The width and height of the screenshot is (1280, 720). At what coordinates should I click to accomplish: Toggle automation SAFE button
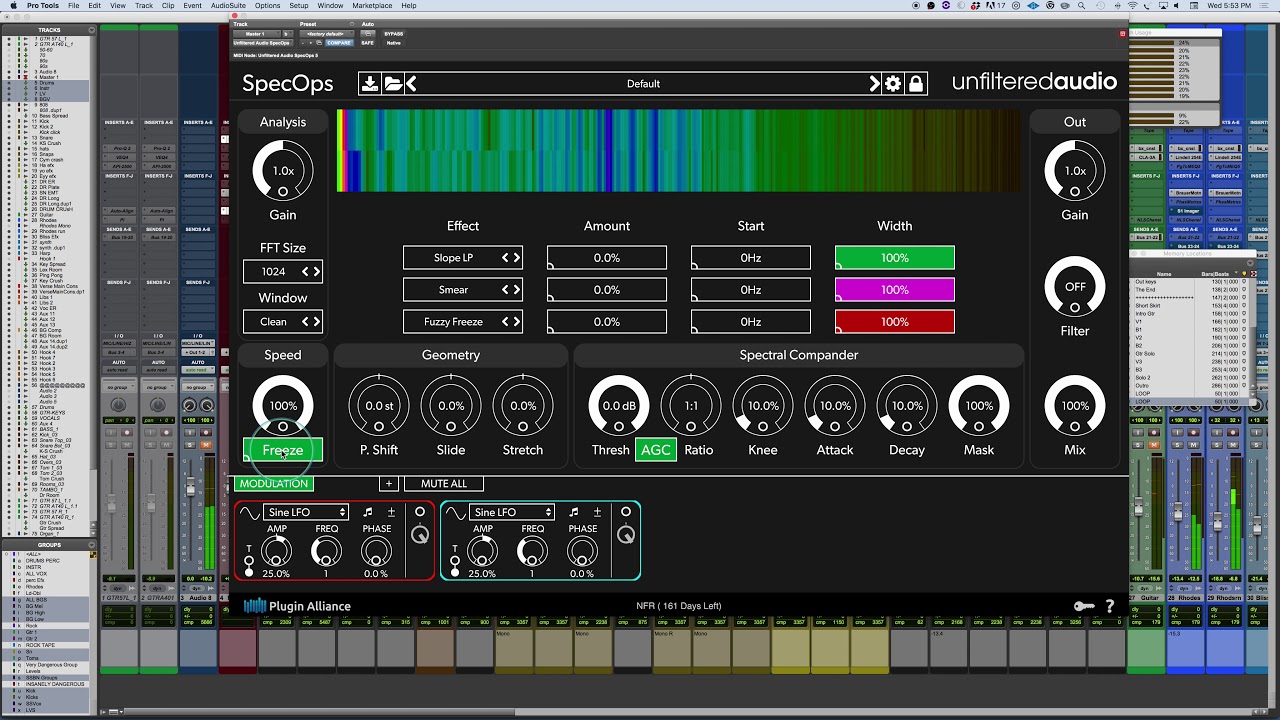click(x=367, y=43)
